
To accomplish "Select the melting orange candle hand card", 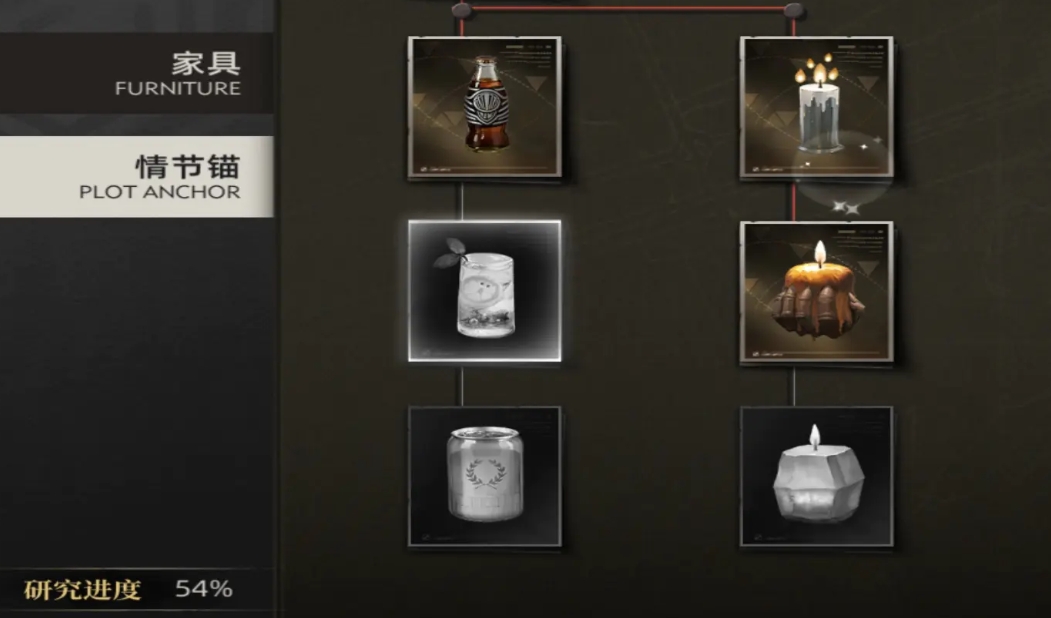I will (816, 292).
